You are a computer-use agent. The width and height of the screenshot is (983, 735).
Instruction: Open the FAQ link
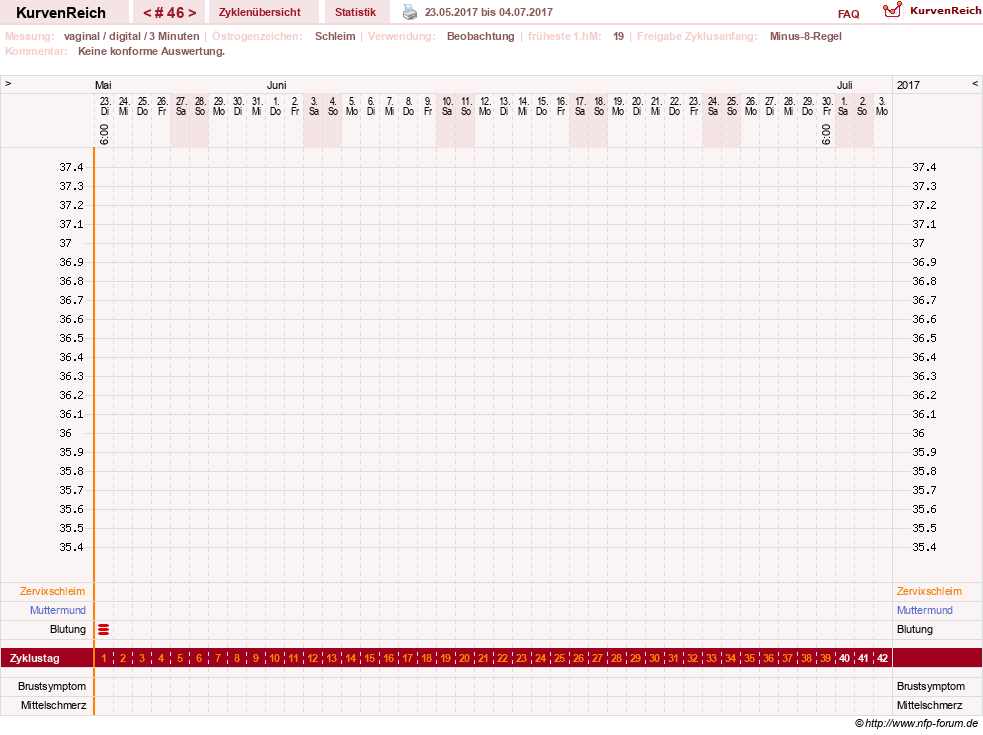848,14
